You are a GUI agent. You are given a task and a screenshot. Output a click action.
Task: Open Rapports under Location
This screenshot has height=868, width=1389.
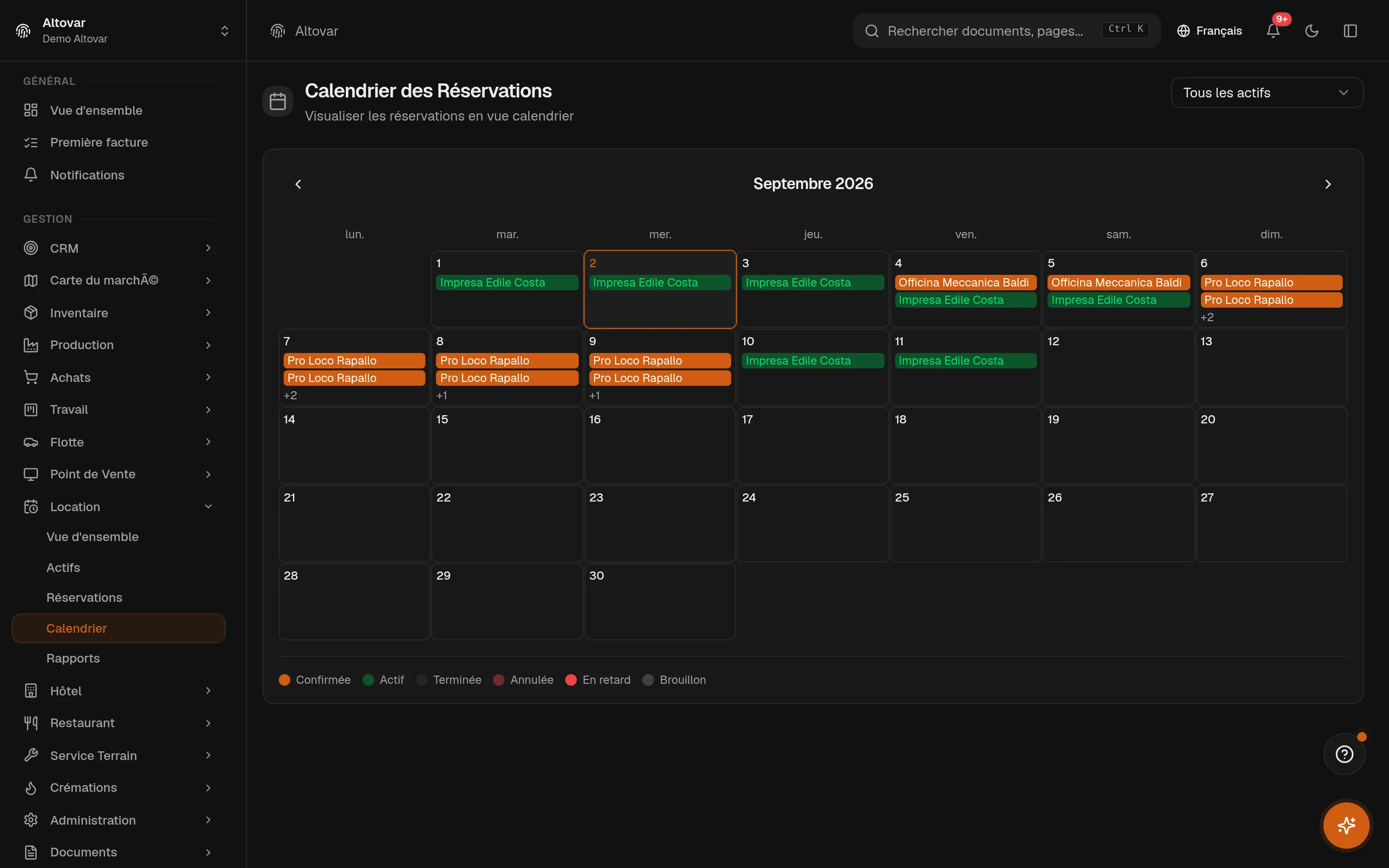pyautogui.click(x=73, y=658)
